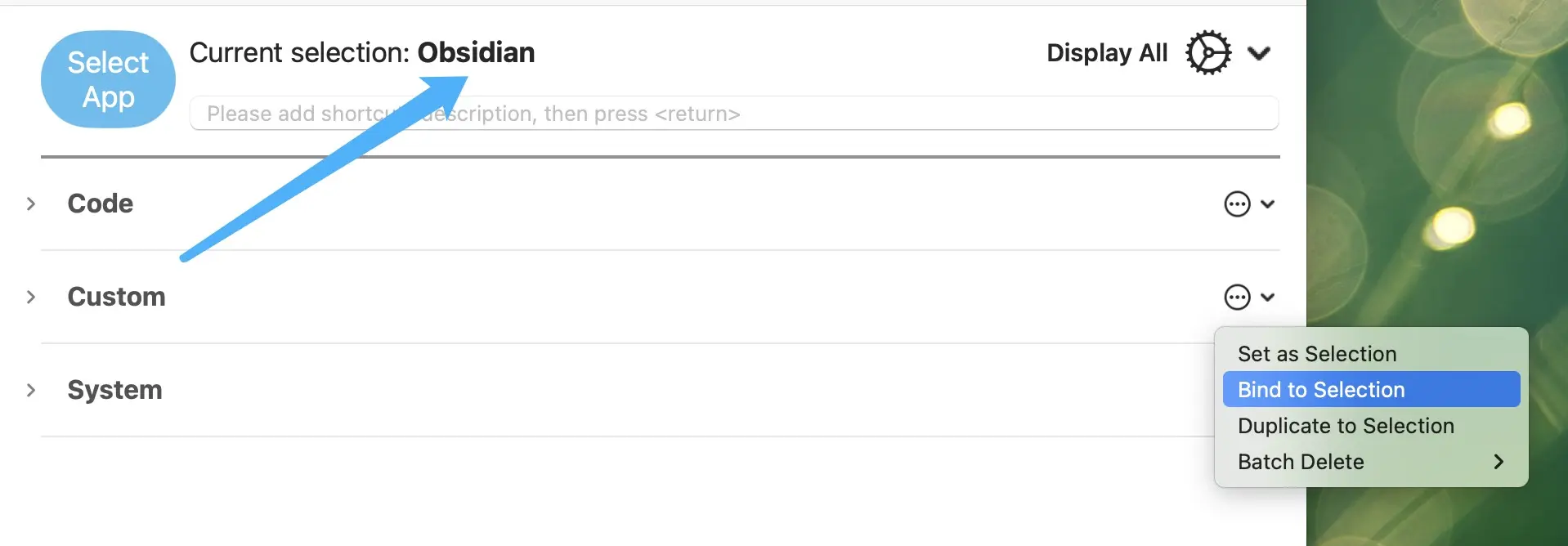
Task: Open the Custom group ellipsis menu
Action: [x=1237, y=297]
